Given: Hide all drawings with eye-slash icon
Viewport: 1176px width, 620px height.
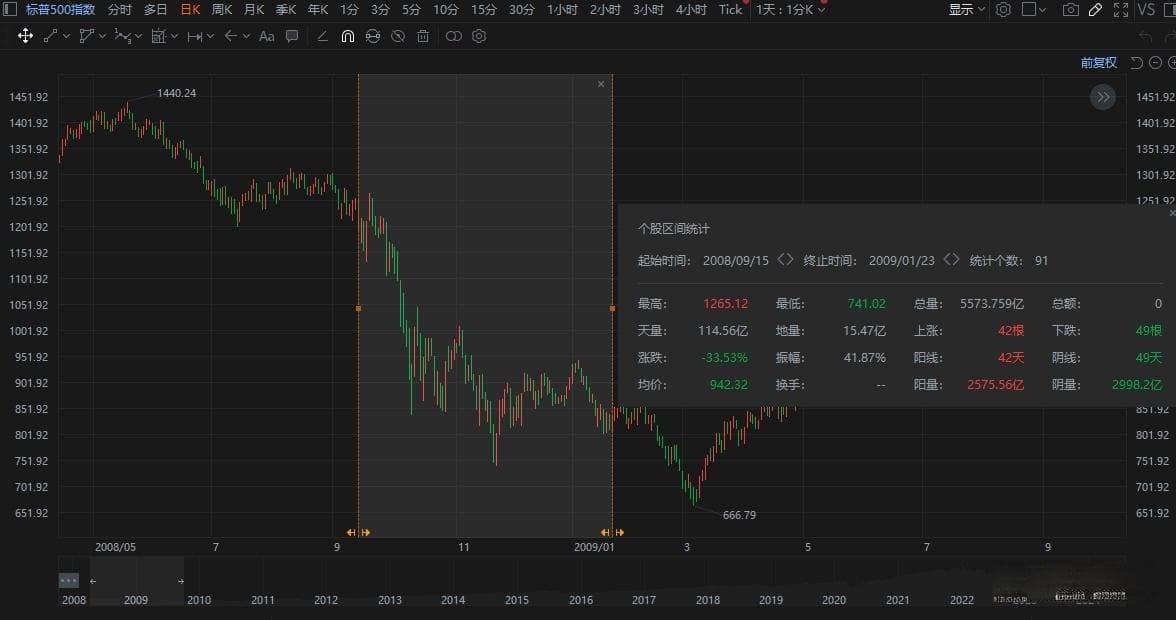Looking at the screenshot, I should coord(398,36).
